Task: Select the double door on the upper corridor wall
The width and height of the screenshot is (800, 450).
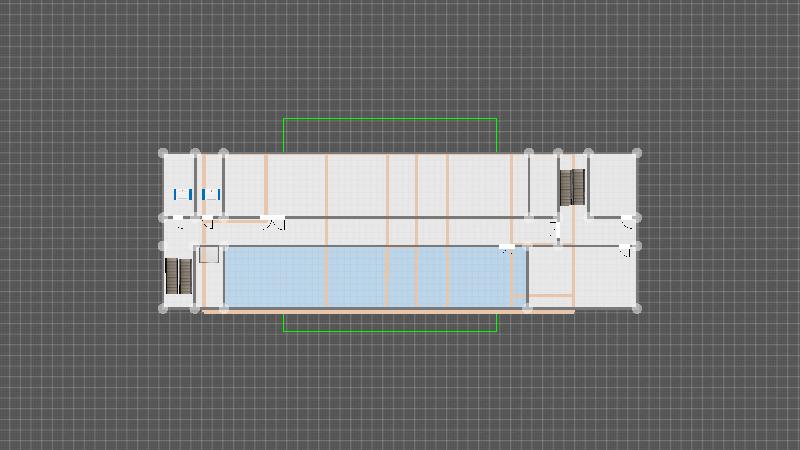Action: pos(273,221)
